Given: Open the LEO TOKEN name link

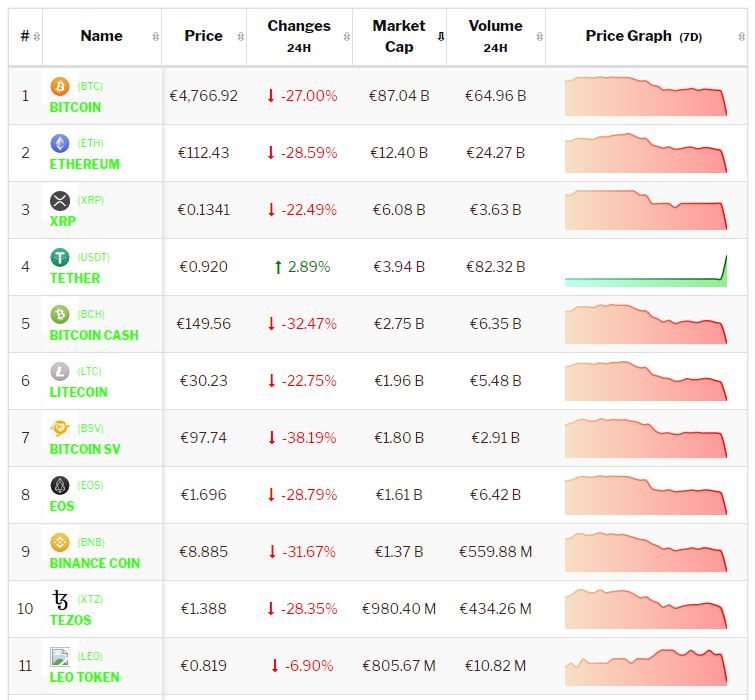Looking at the screenshot, I should click(84, 677).
